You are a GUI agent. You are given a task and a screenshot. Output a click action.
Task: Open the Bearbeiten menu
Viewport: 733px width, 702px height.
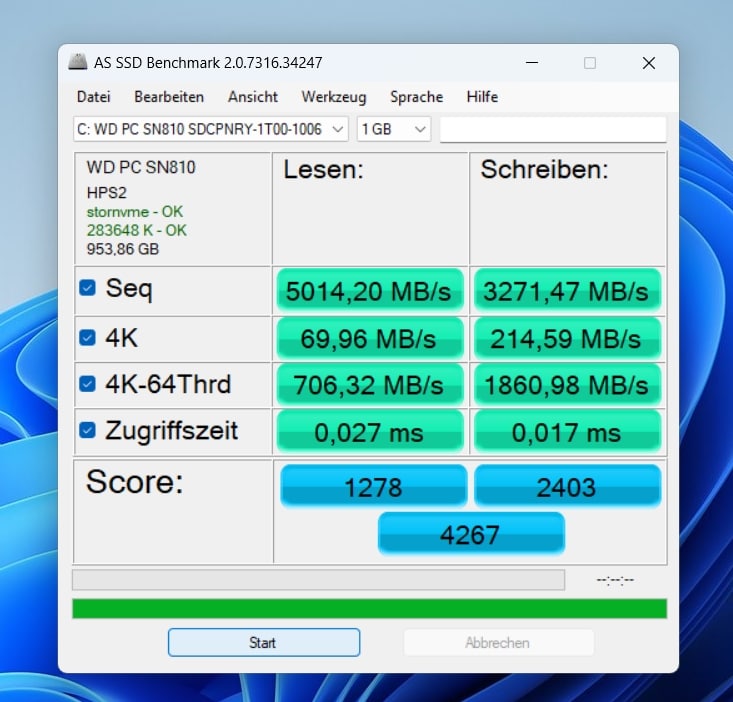(169, 97)
